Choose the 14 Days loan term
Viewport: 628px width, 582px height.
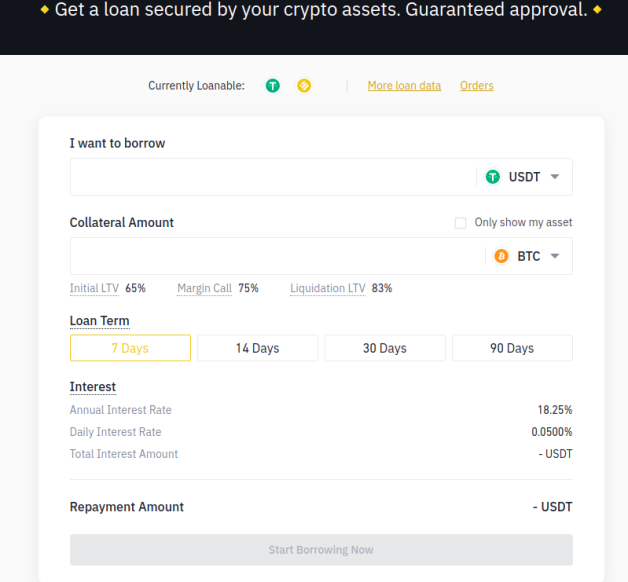pos(257,348)
